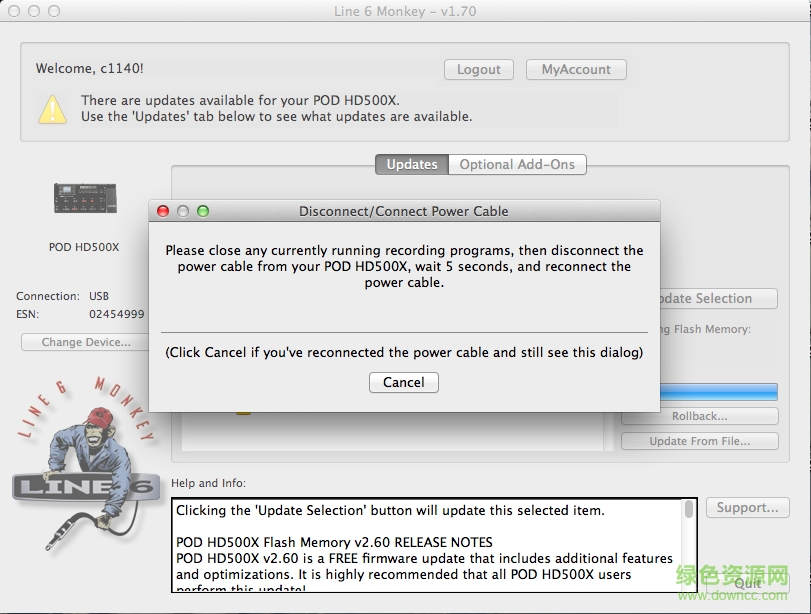Viewport: 811px width, 614px height.
Task: Zoom the power cable dialog with green button
Action: coord(203,211)
